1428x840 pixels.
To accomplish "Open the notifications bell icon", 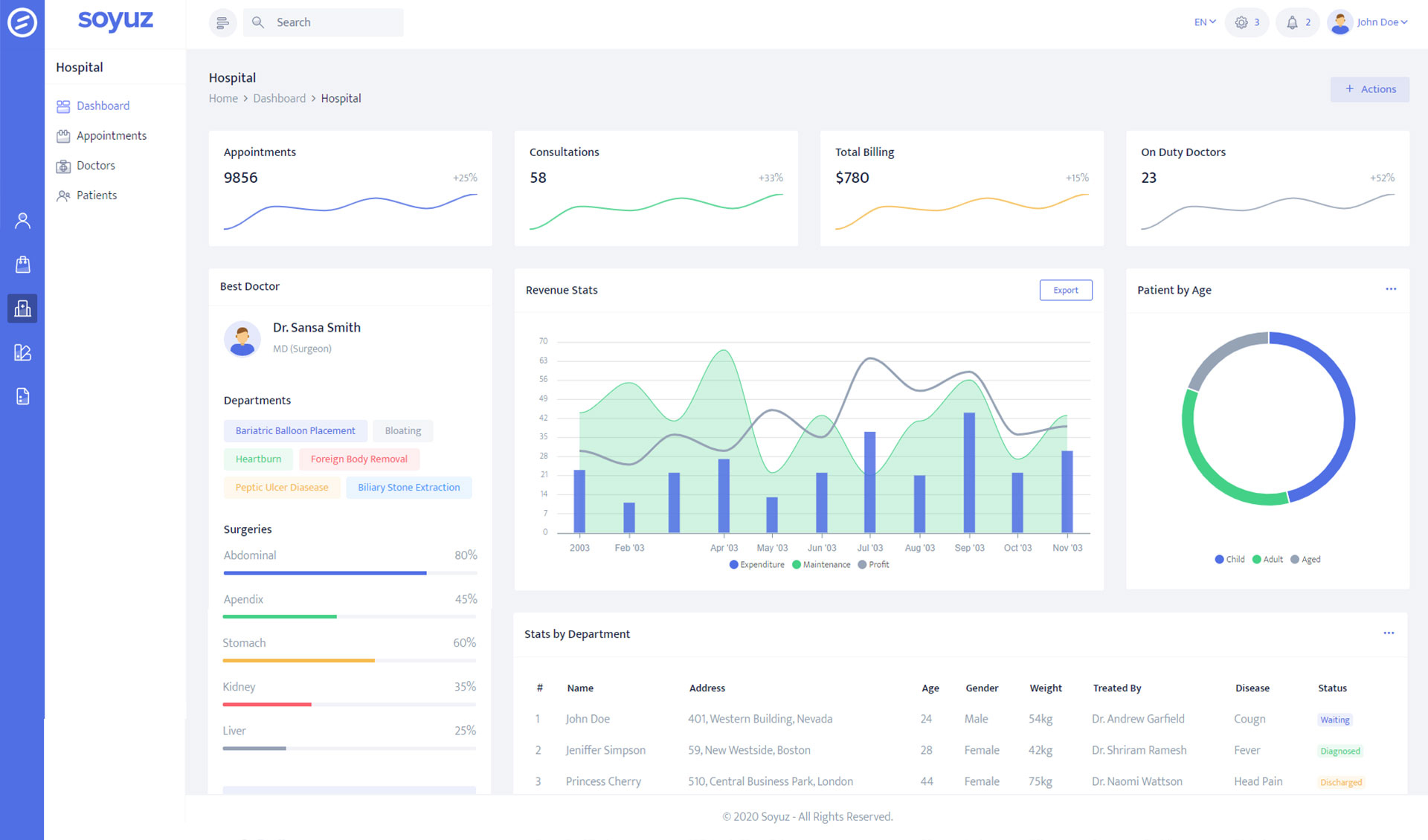I will [1292, 22].
